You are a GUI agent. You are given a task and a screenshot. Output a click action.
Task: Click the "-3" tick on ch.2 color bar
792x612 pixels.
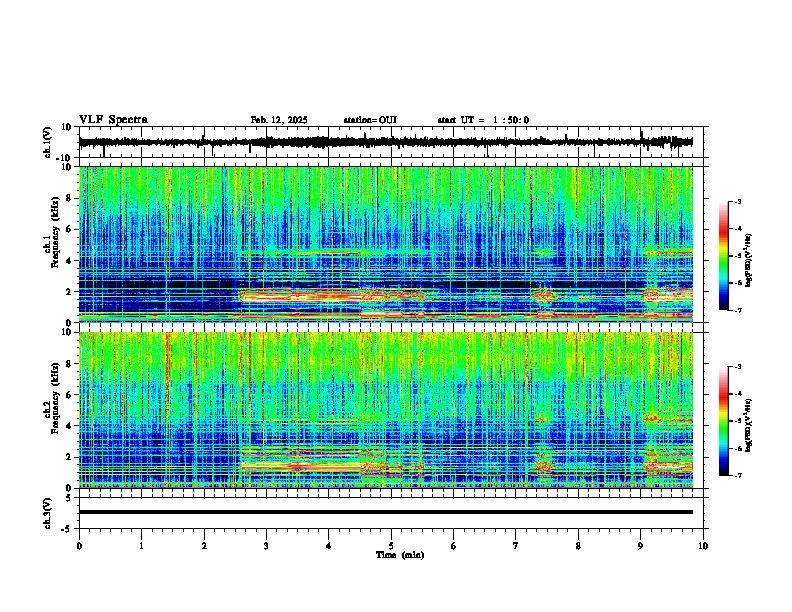pos(737,367)
